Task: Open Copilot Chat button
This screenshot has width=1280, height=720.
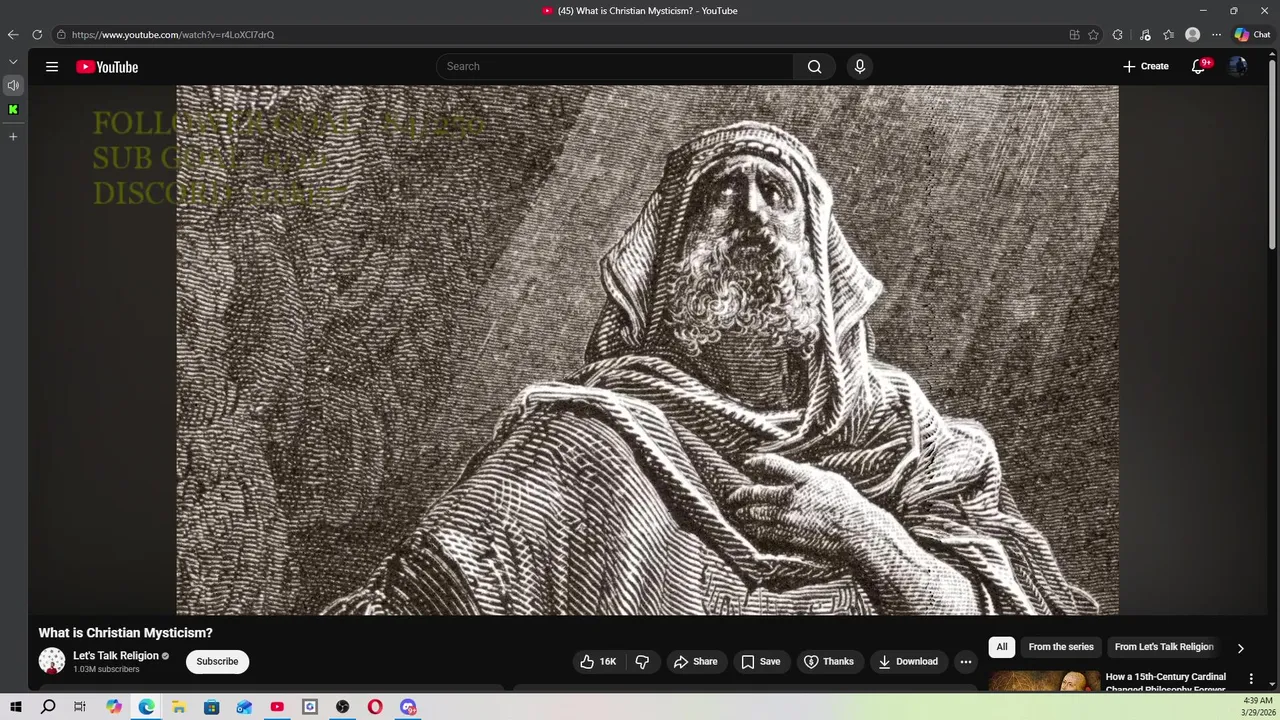Action: [x=1253, y=35]
